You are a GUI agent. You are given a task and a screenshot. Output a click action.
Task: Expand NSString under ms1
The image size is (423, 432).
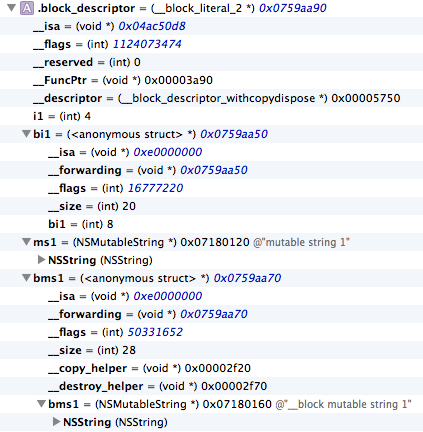click(41, 260)
